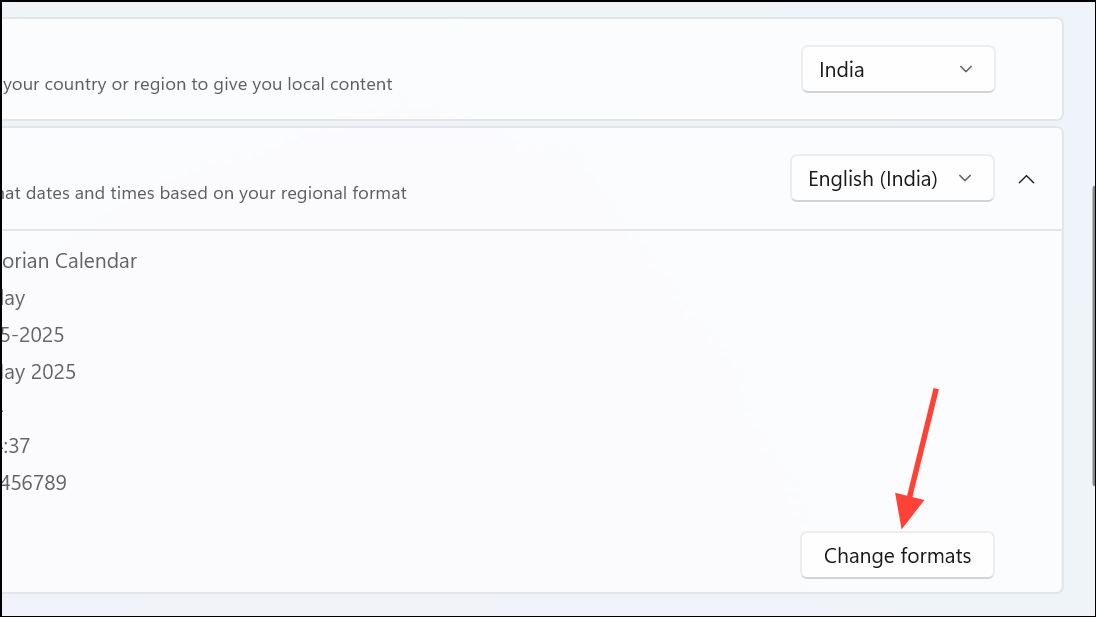Viewport: 1096px width, 617px height.
Task: Click the long date value ending in "ay 2025"
Action: coord(38,372)
